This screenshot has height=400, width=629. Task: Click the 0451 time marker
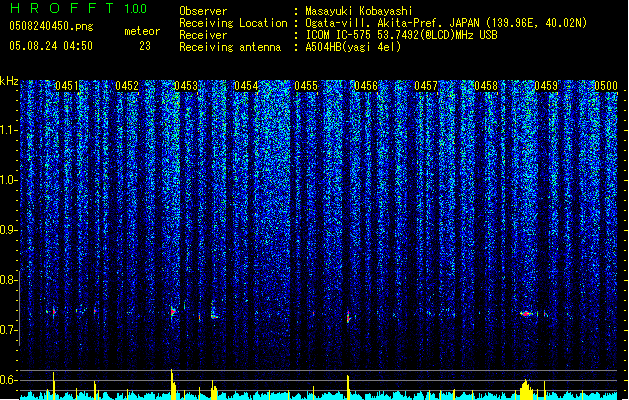click(x=67, y=86)
